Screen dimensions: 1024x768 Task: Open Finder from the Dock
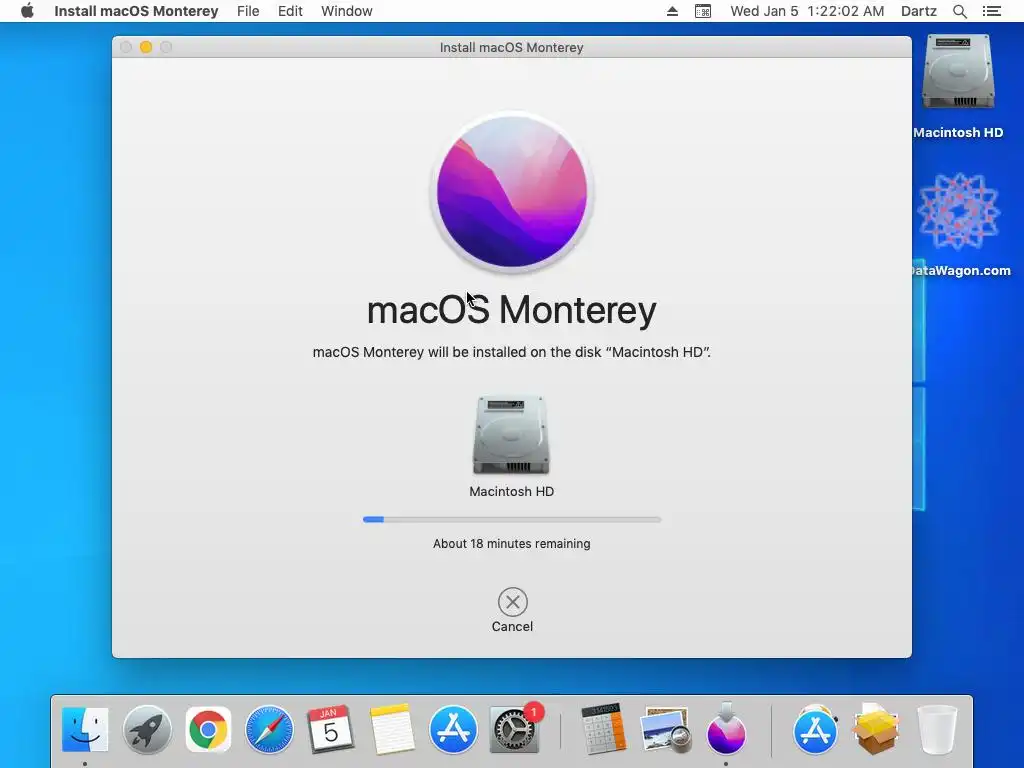[85, 729]
